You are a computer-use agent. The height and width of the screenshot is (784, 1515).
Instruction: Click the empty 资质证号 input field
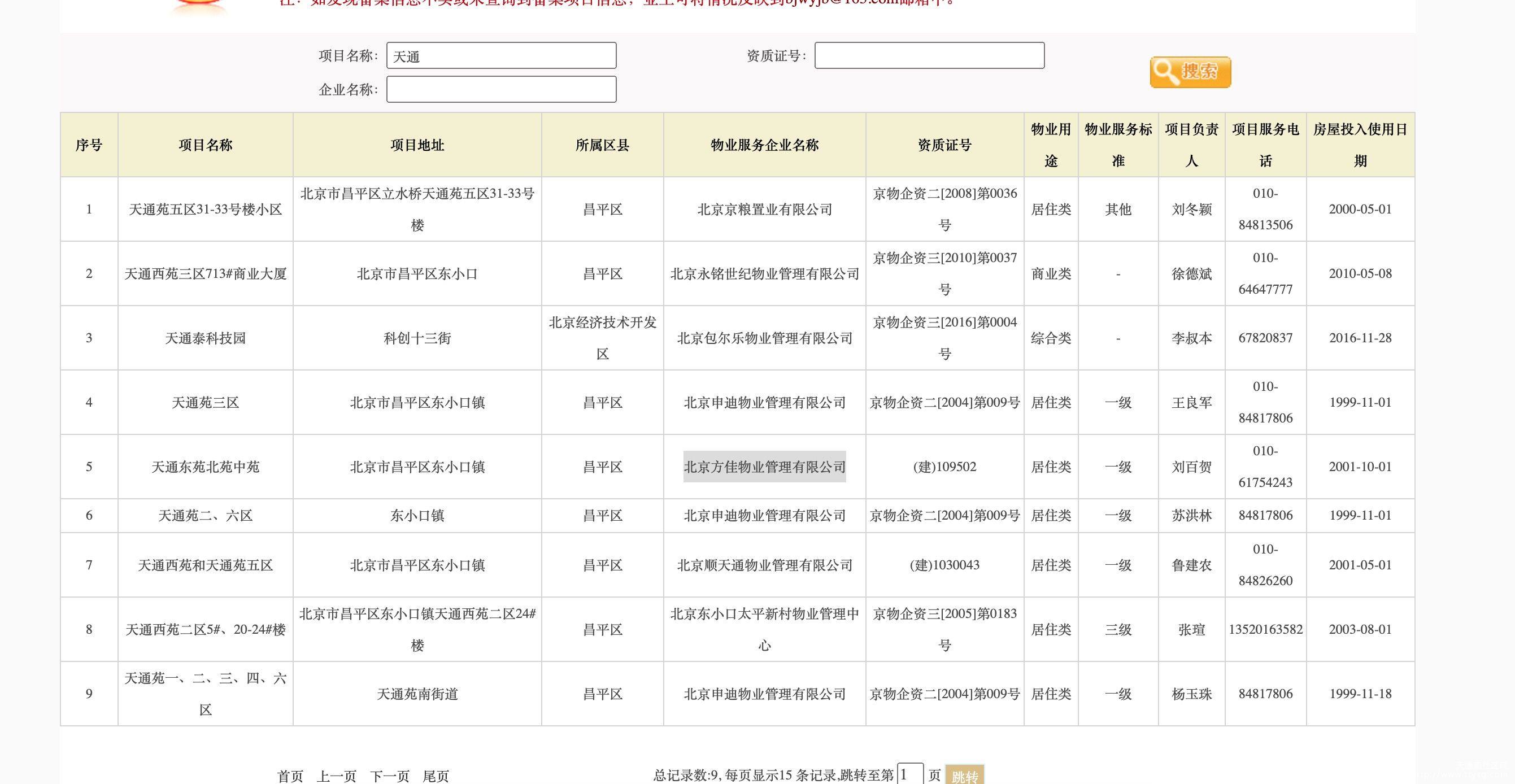[929, 55]
